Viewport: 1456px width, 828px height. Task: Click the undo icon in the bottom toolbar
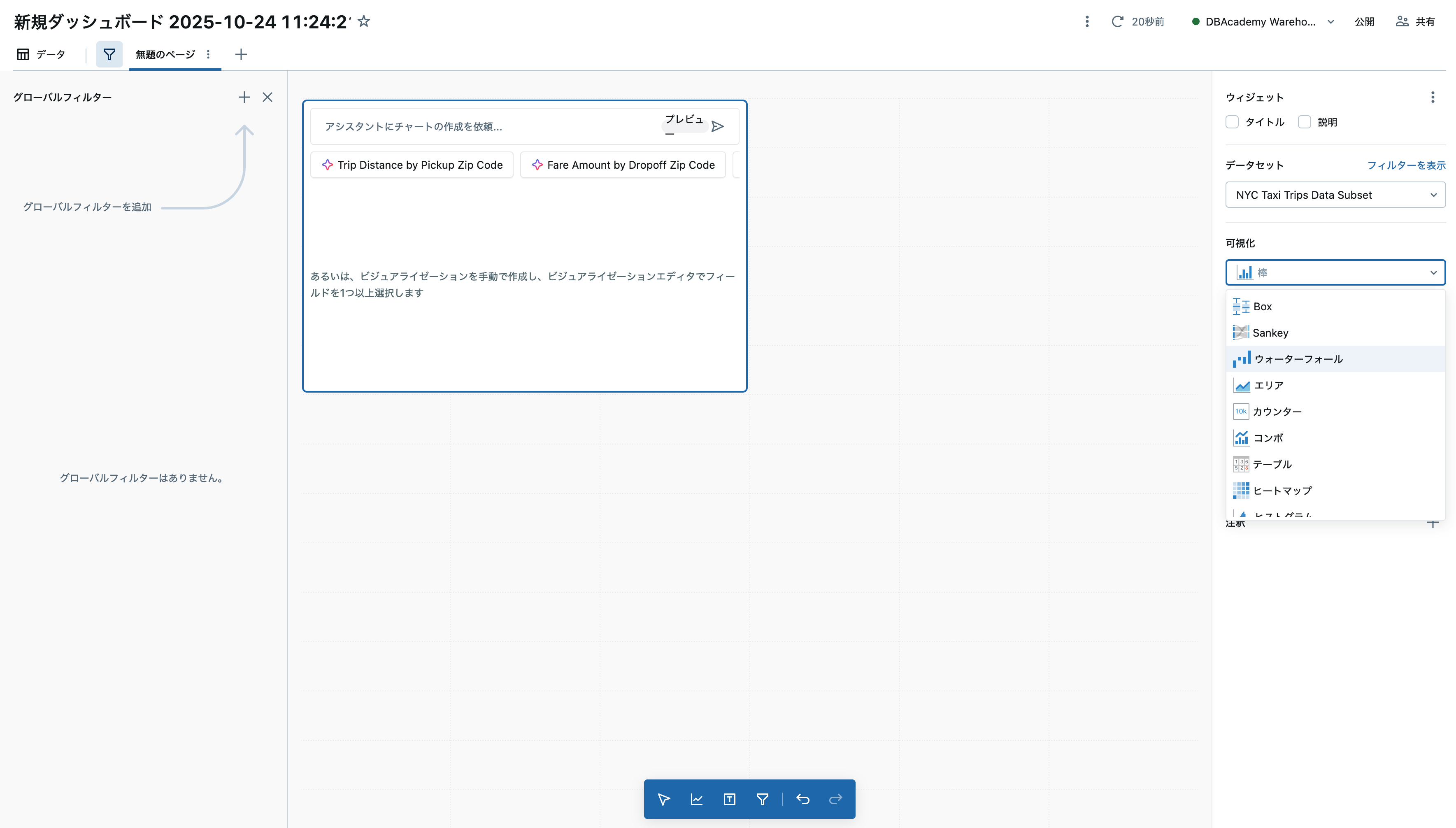(x=803, y=799)
